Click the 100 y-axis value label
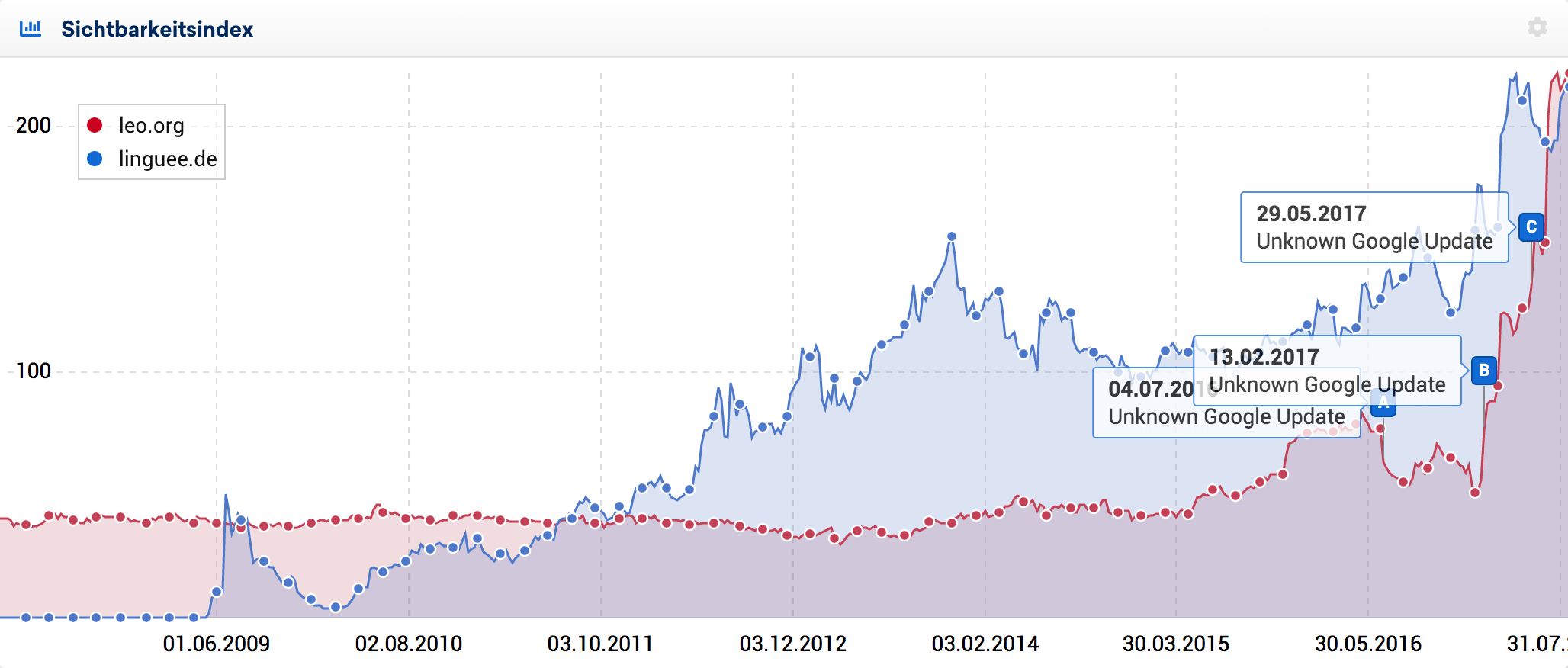This screenshot has height=668, width=1568. coord(34,371)
